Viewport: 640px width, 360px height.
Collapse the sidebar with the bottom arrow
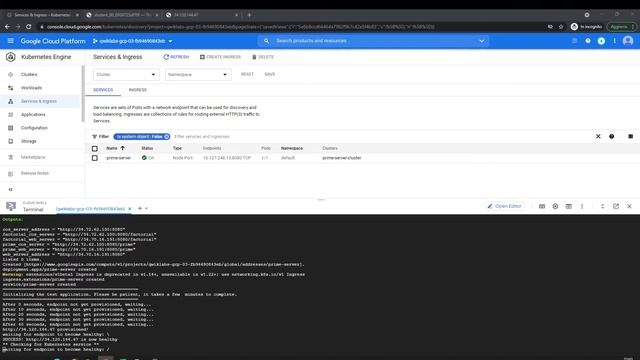pyautogui.click(x=11, y=189)
